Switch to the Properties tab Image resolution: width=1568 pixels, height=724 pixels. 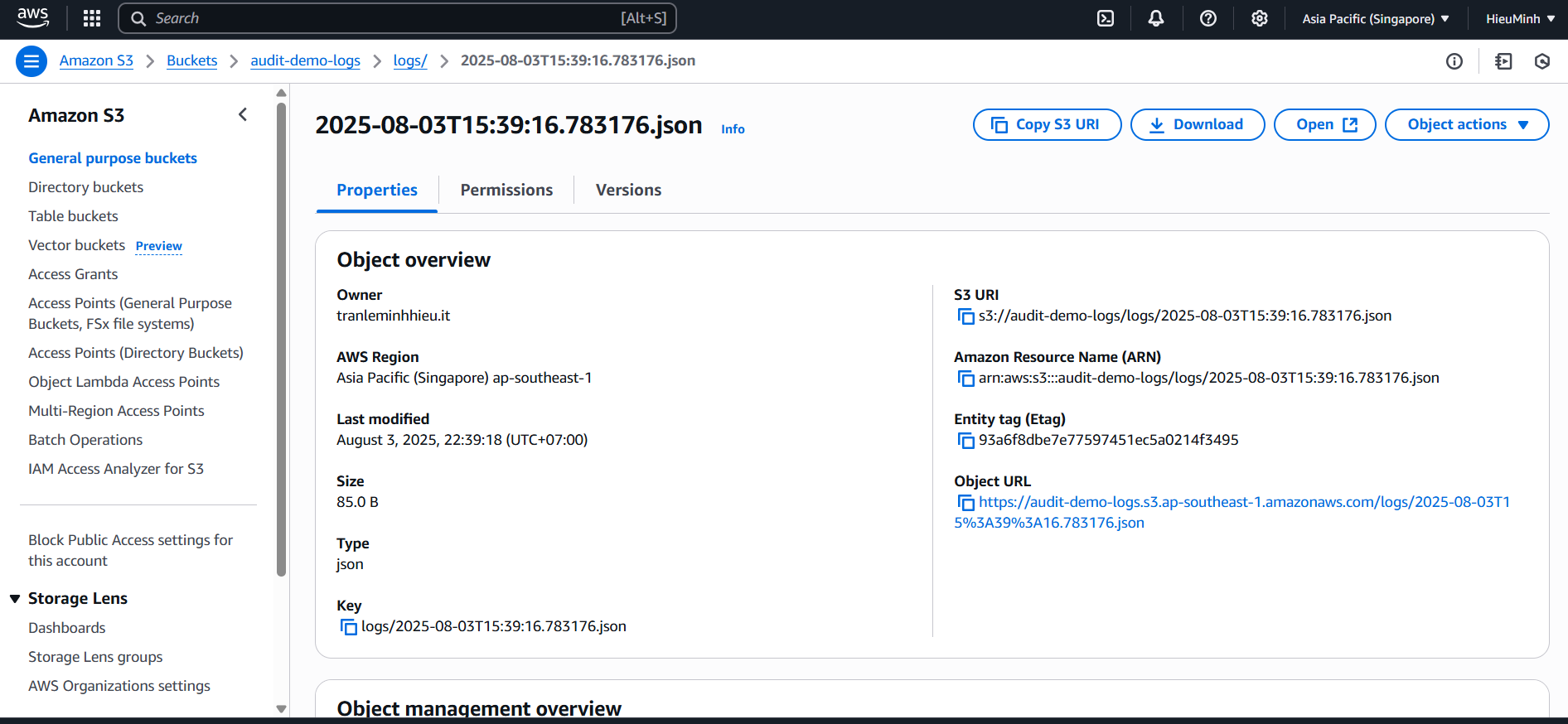pyautogui.click(x=377, y=190)
